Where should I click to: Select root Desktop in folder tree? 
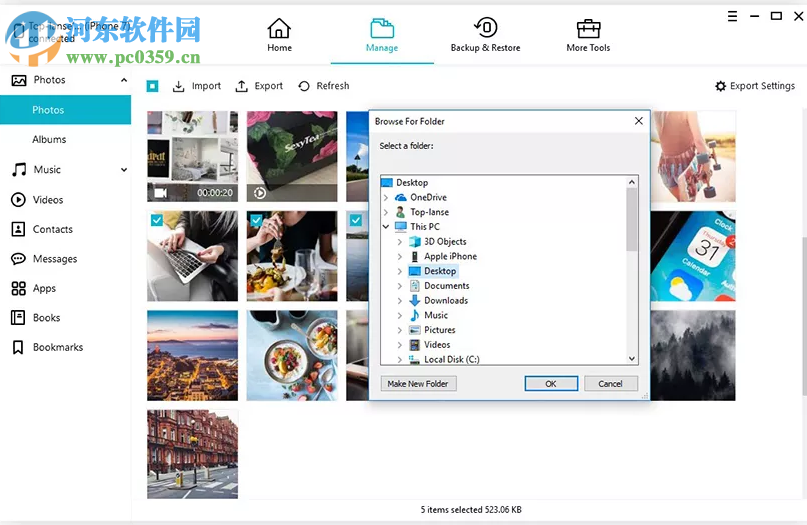[412, 183]
